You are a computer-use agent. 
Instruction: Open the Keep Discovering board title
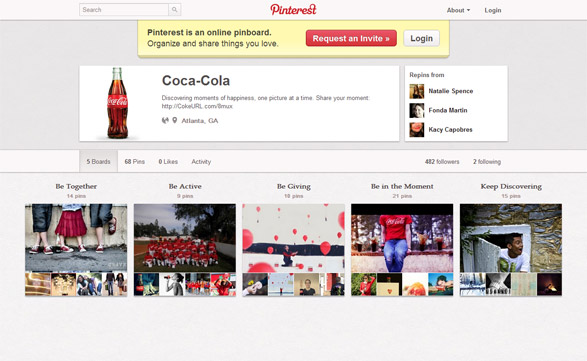511,186
